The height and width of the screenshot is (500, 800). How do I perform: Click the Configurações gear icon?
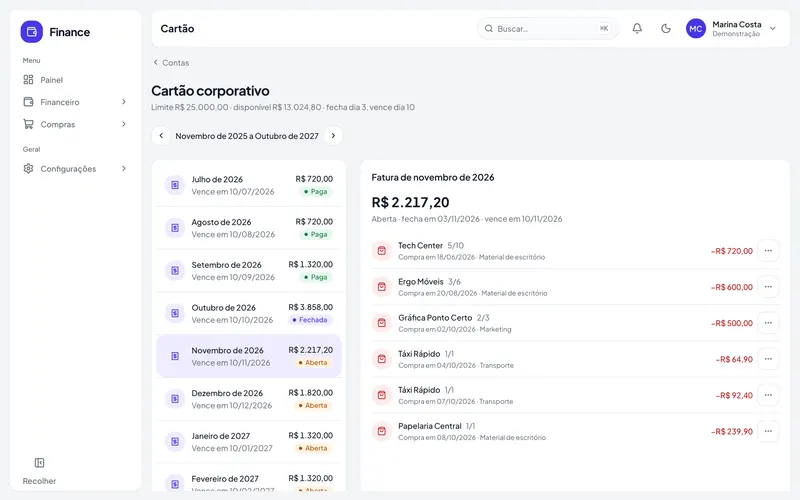tap(29, 168)
